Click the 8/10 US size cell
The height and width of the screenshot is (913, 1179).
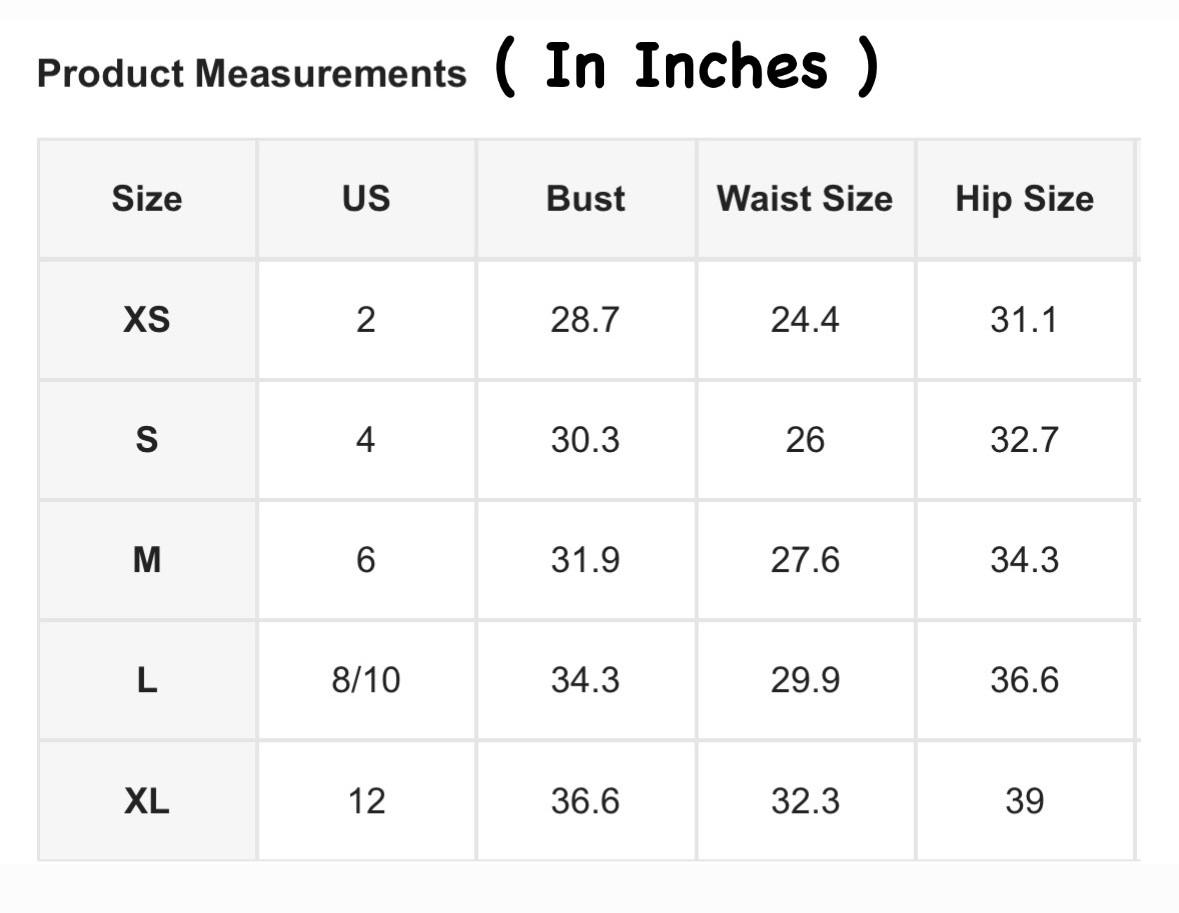(366, 680)
